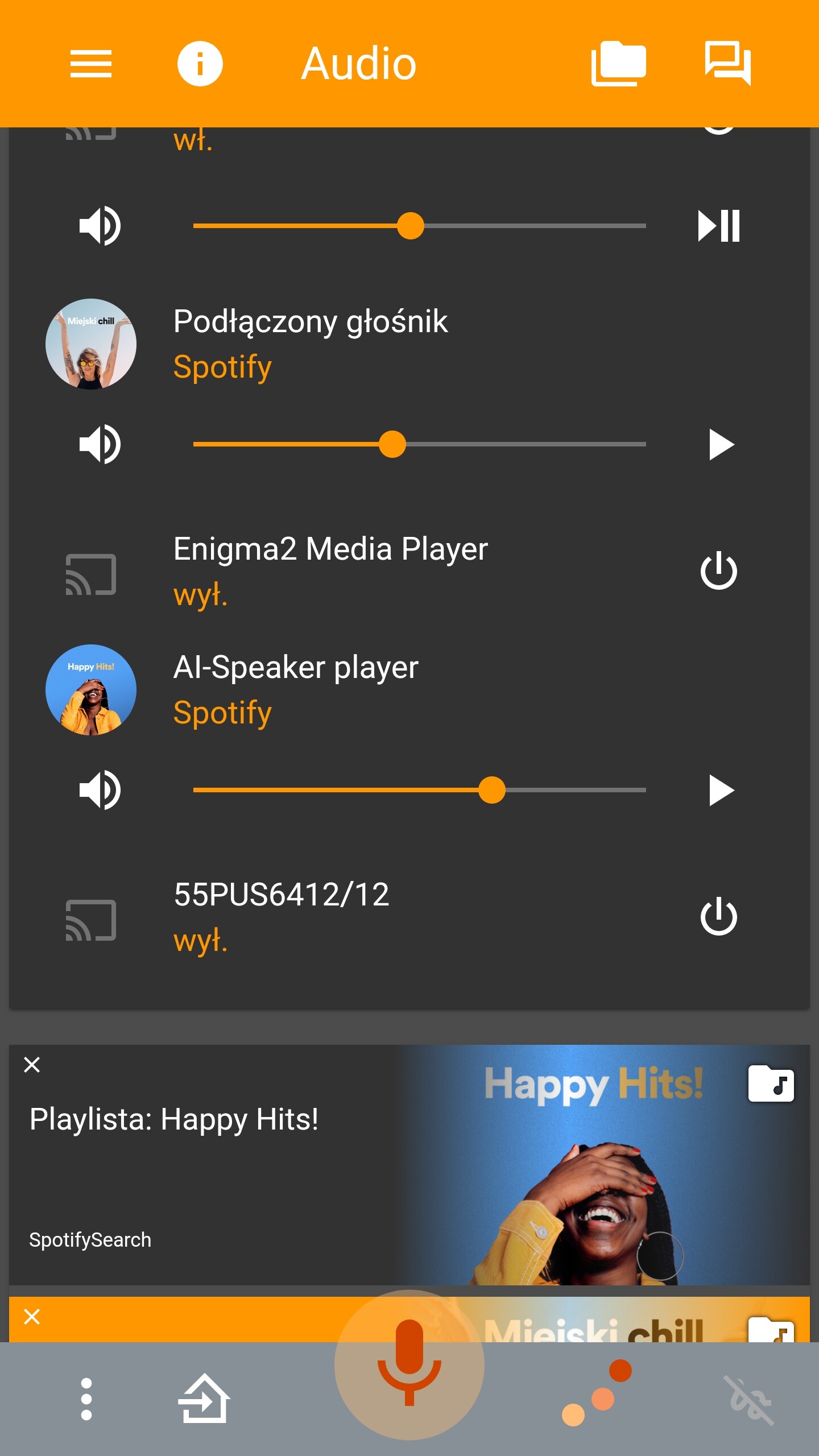Tap the crossed-out link icon
Image resolution: width=819 pixels, height=1456 pixels.
coord(750,1399)
